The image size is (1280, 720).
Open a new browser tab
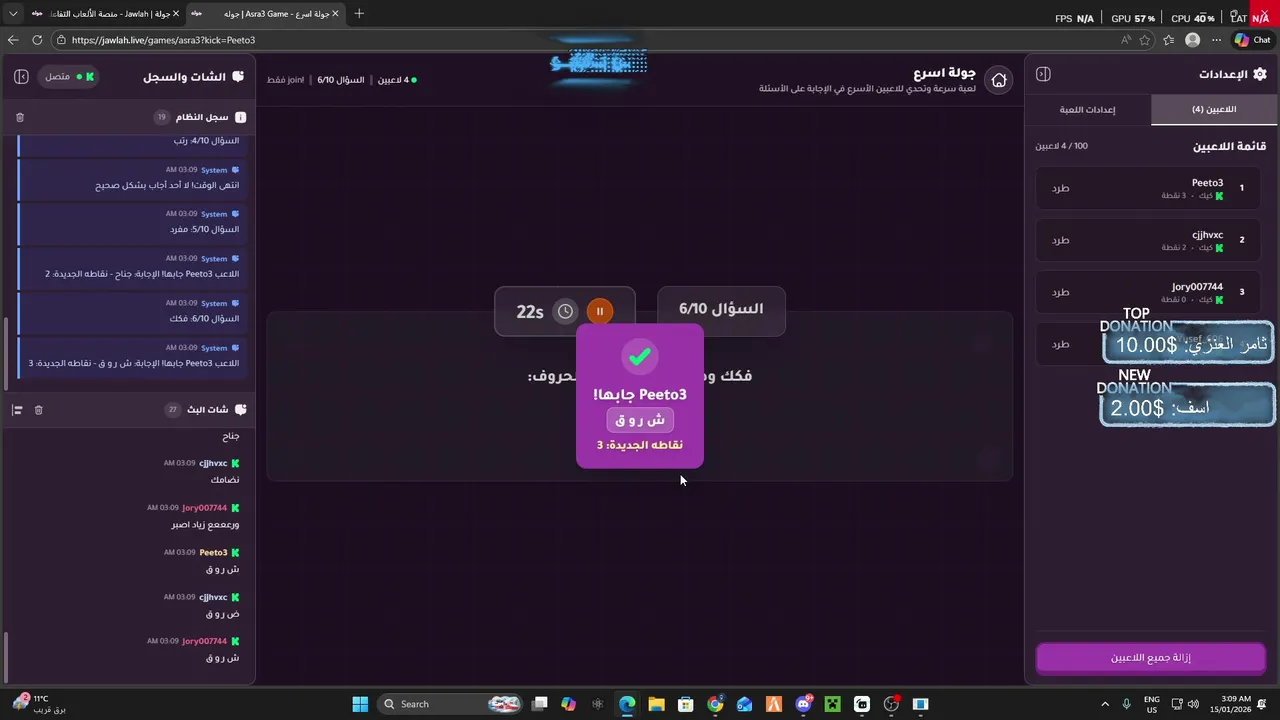point(359,14)
